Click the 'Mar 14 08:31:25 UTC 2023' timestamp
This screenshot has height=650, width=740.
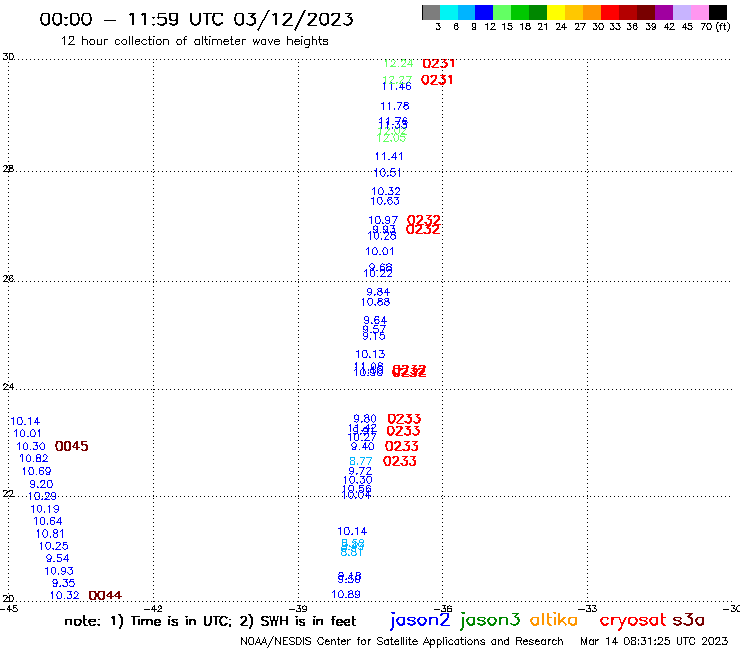[x=654, y=641]
